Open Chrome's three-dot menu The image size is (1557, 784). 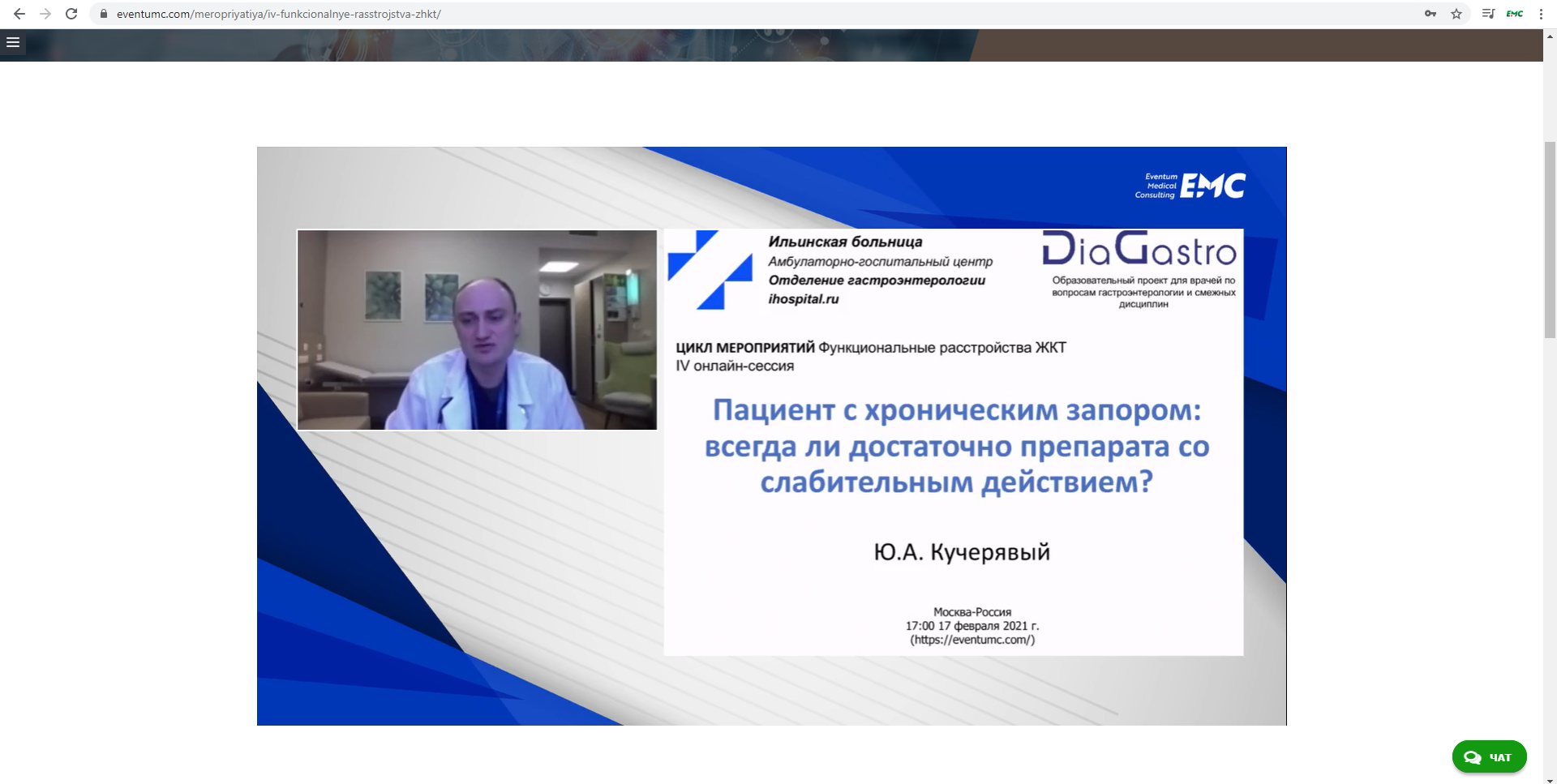(1541, 14)
